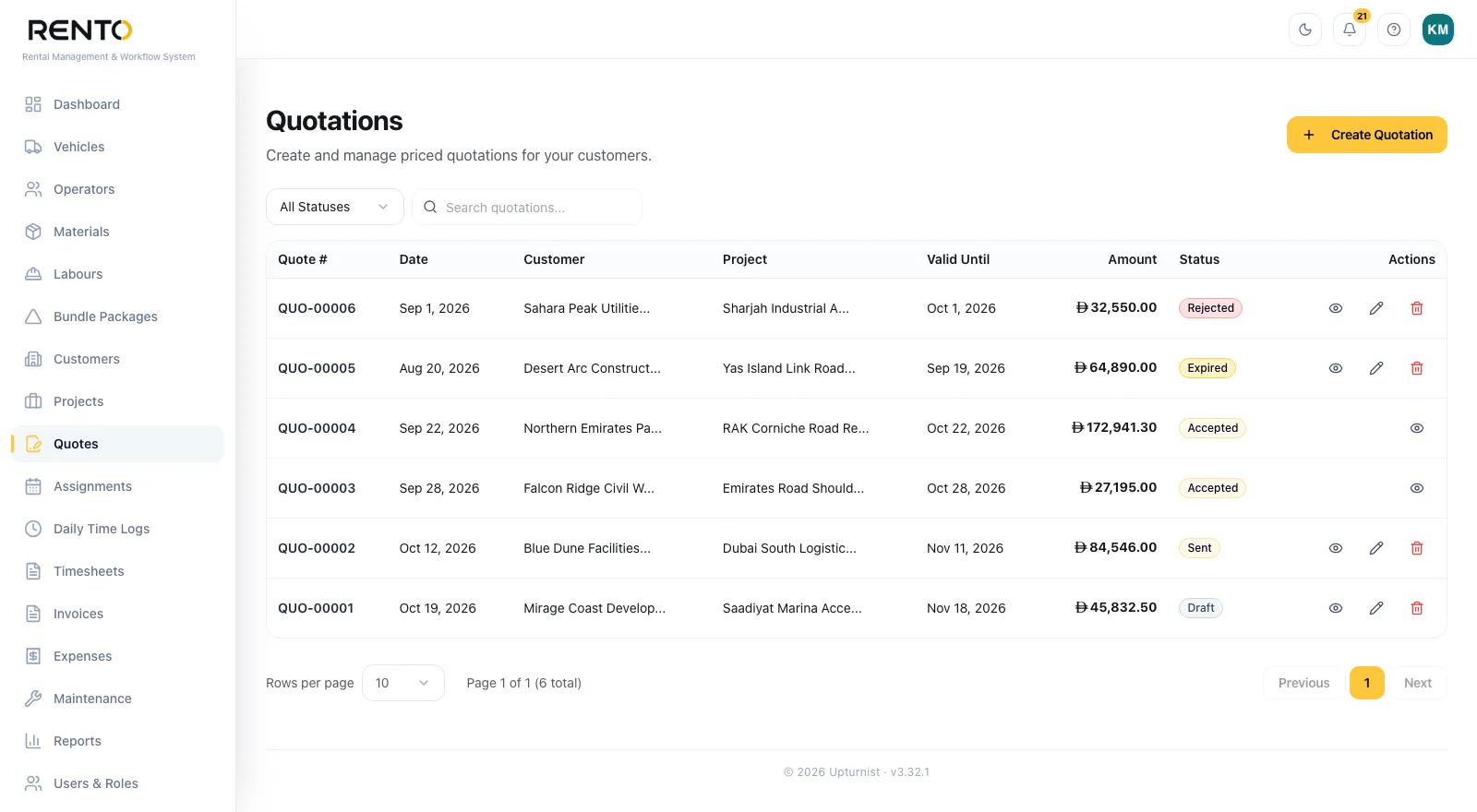View quotation QUO-00004 using eye icon

coord(1417,428)
